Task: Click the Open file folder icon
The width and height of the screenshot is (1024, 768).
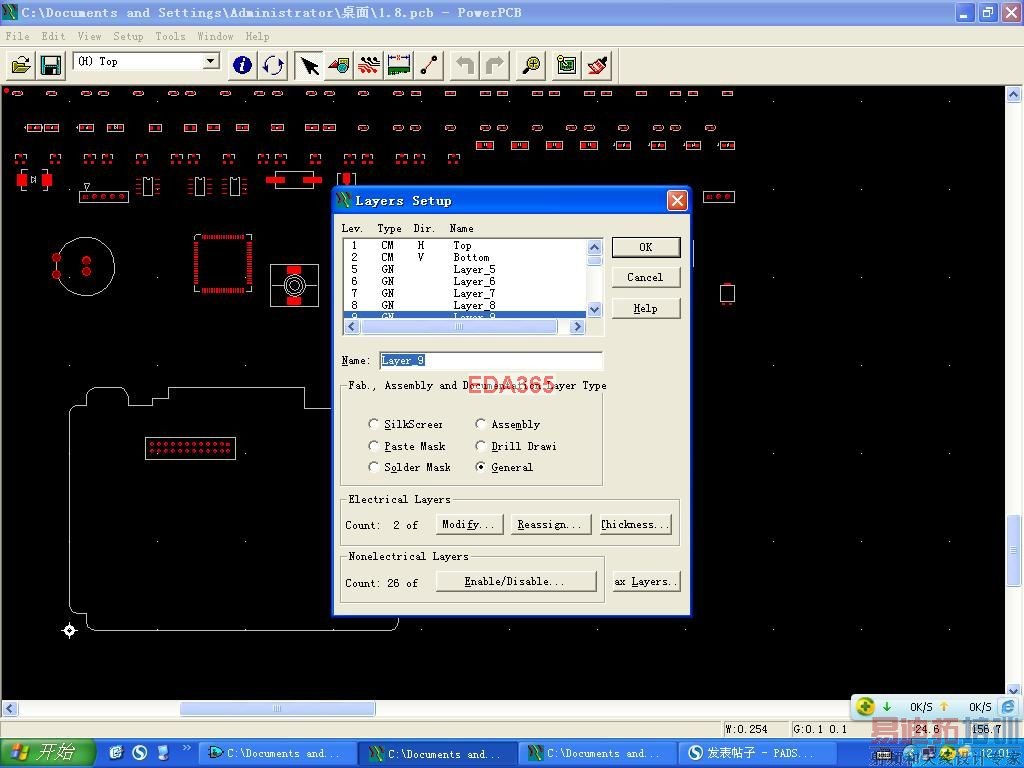Action: (x=21, y=65)
